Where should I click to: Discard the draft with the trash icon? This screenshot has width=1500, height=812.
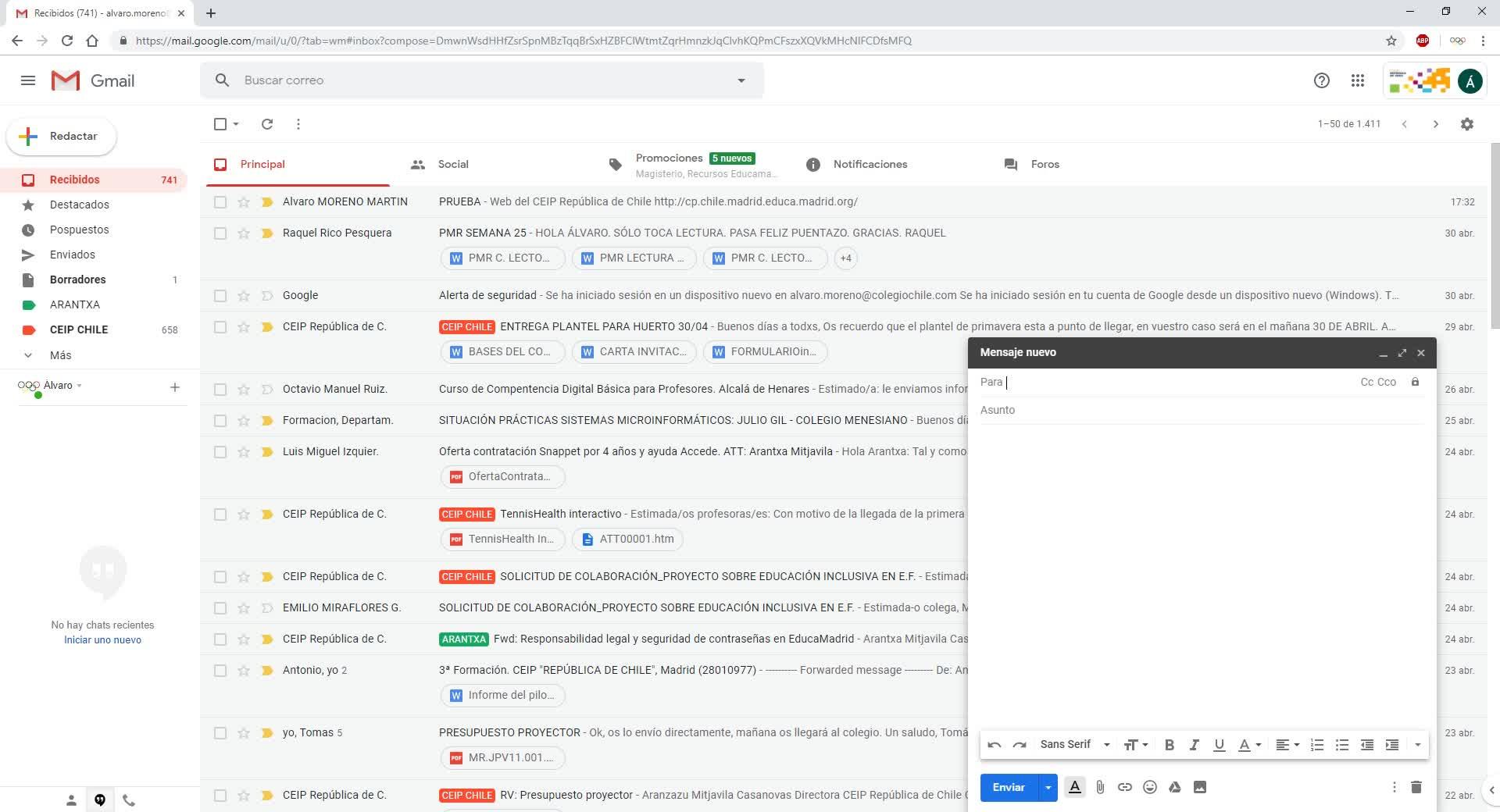click(x=1416, y=787)
